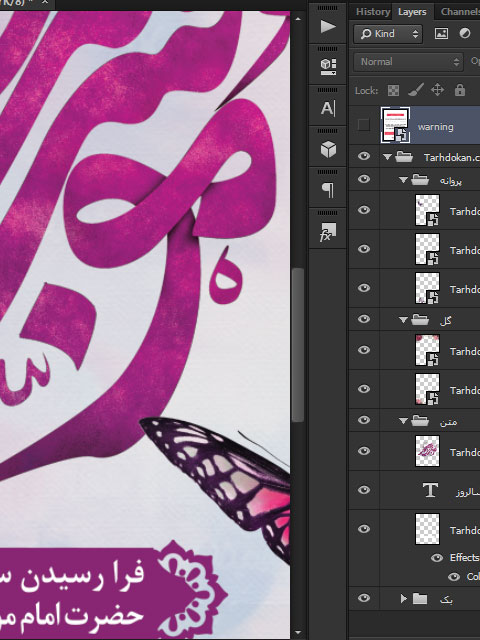Hide second layer in گل group

[364, 389]
